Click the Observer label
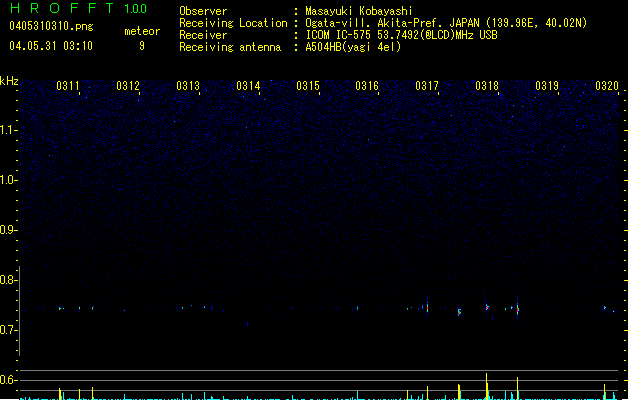This screenshot has height=400, width=629. pos(203,11)
